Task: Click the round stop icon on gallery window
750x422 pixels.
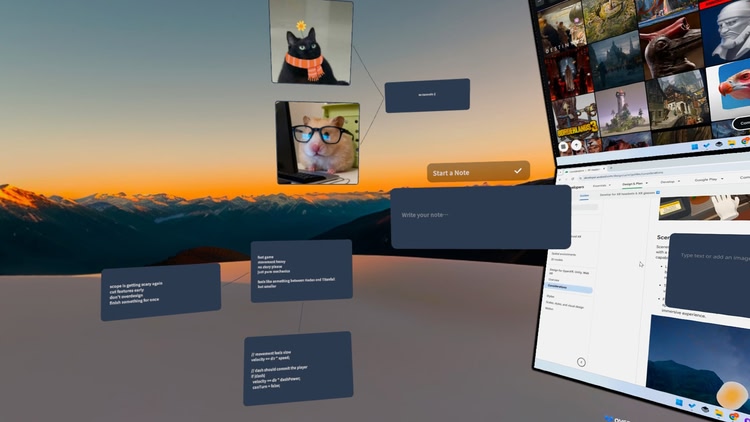Action: (564, 145)
